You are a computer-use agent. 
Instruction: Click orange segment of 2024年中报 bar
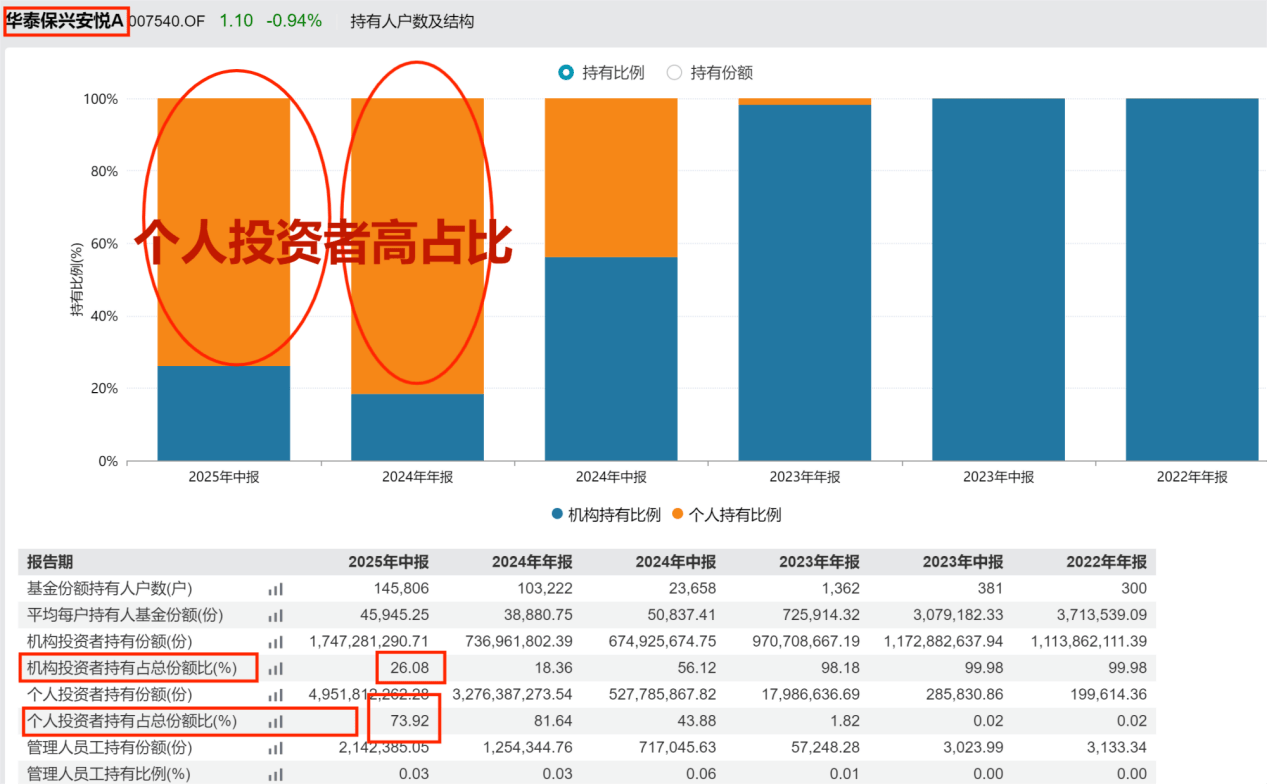click(610, 178)
